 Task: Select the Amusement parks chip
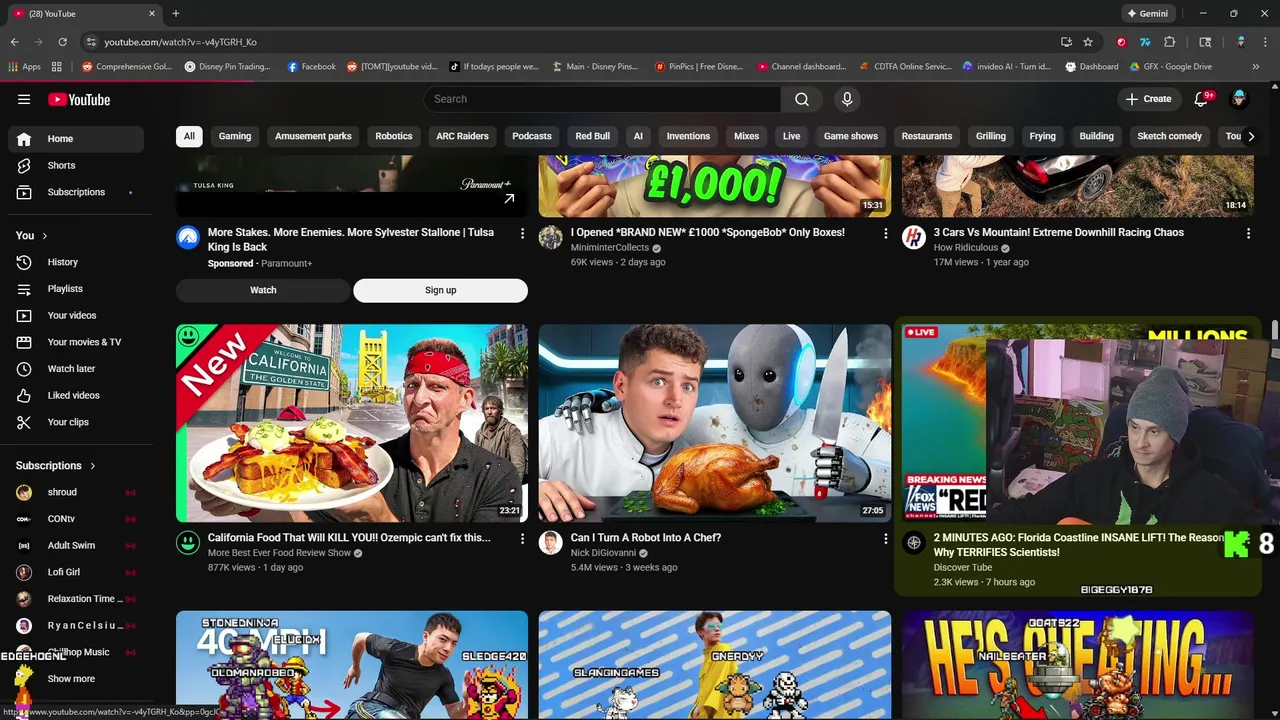pyautogui.click(x=313, y=136)
